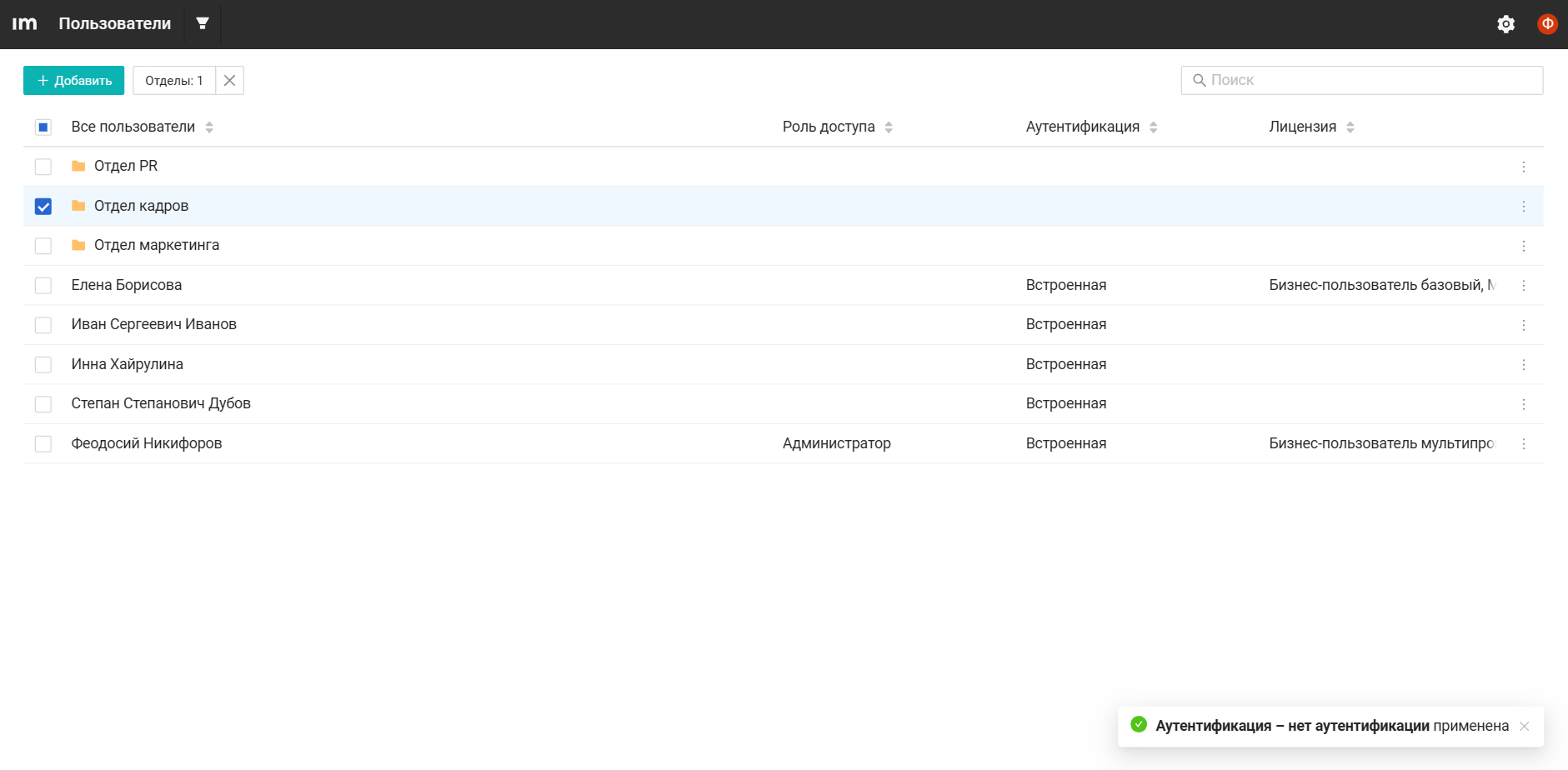
Task: Click the green success checkmark icon
Action: click(1139, 724)
